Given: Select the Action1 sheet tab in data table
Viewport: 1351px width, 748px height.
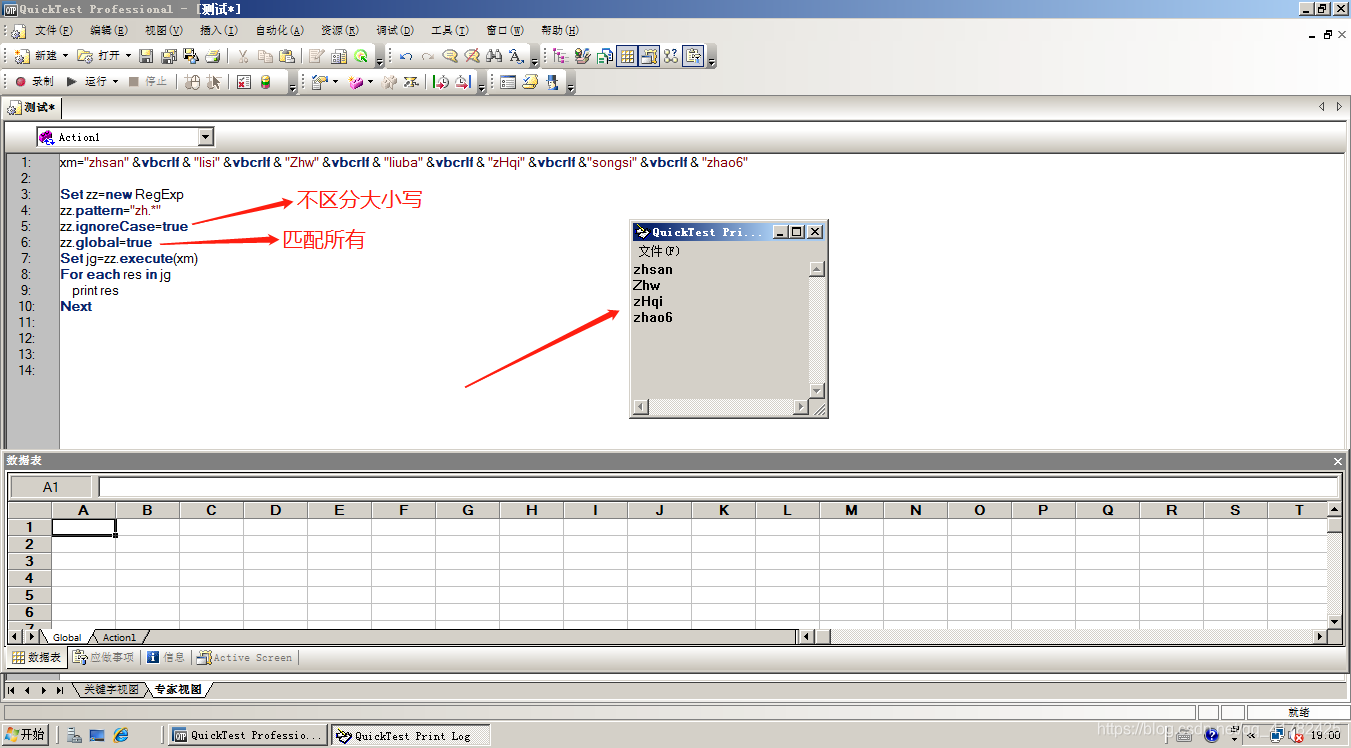Looking at the screenshot, I should click(x=119, y=637).
